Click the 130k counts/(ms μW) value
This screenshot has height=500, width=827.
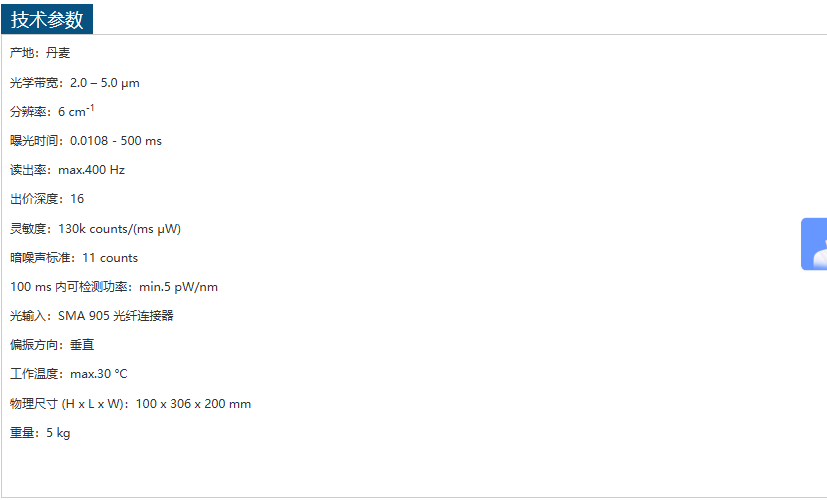(x=119, y=229)
